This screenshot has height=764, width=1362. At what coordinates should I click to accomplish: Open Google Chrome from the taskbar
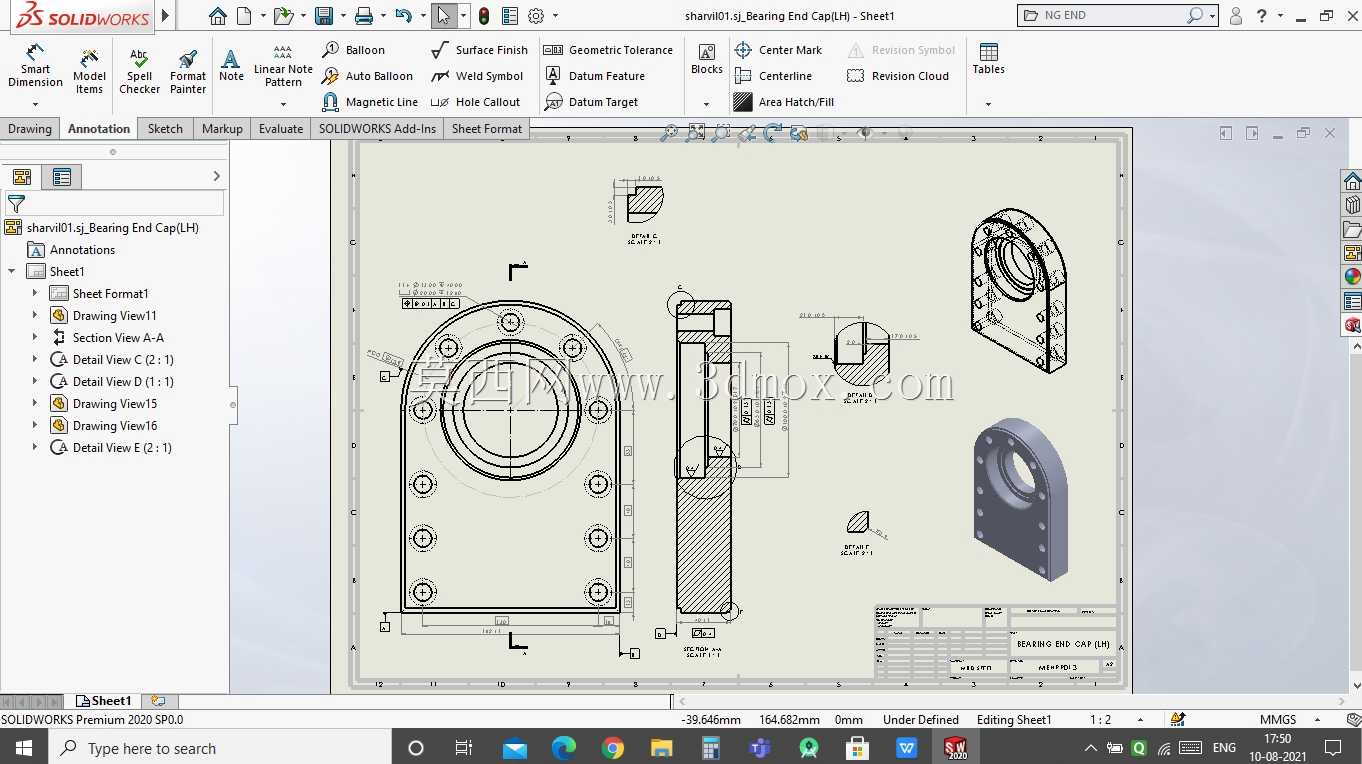(x=613, y=748)
